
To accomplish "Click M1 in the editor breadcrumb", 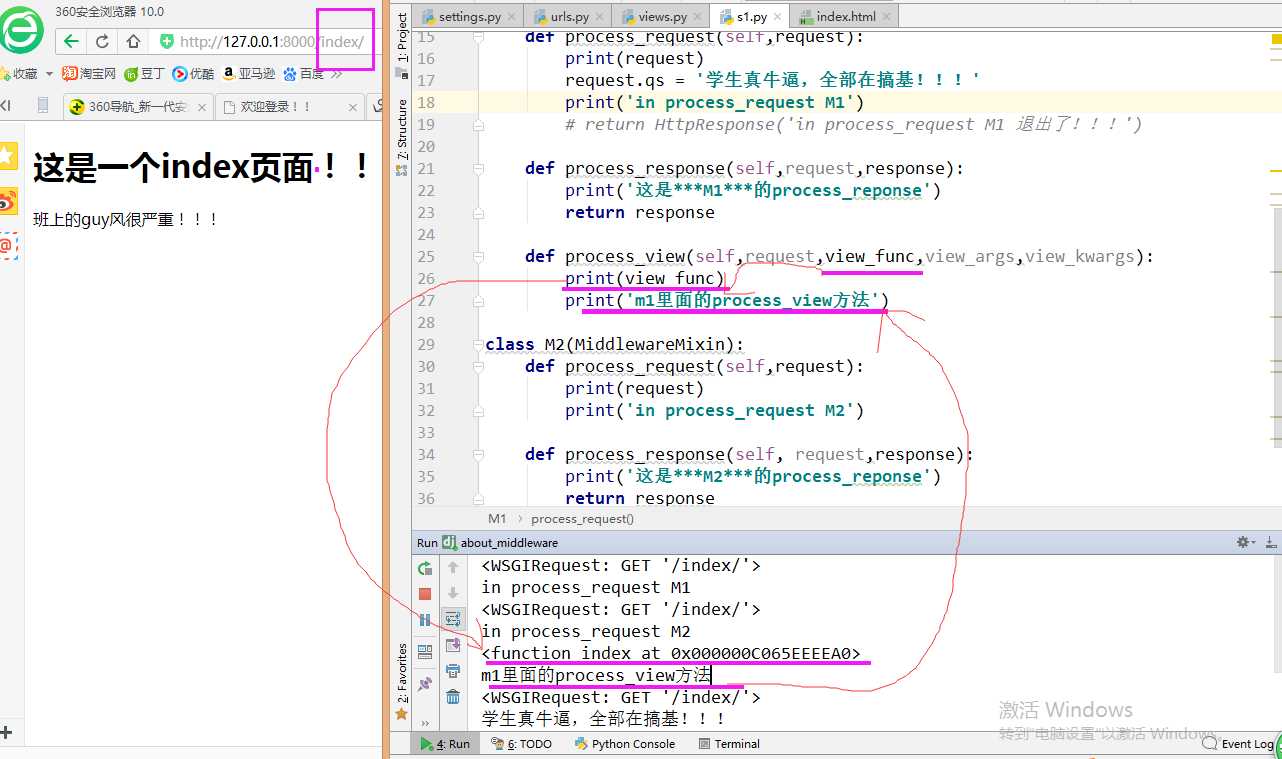I will pos(497,519).
